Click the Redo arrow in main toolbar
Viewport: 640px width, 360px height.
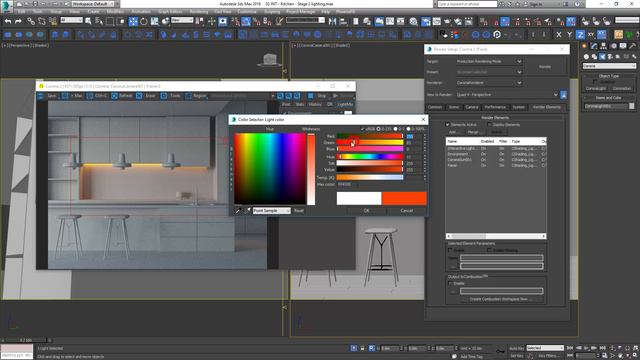pos(18,21)
